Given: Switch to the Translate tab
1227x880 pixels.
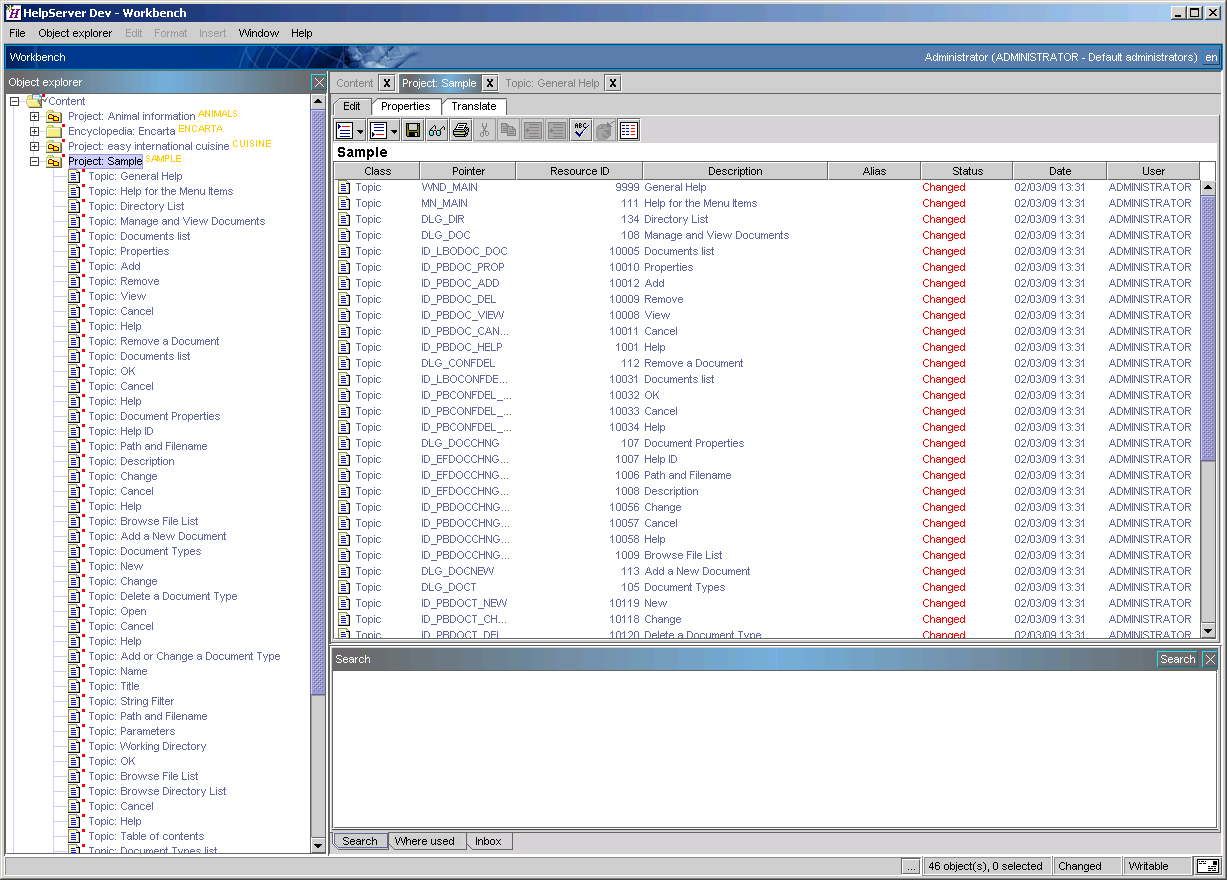Looking at the screenshot, I should pyautogui.click(x=473, y=106).
